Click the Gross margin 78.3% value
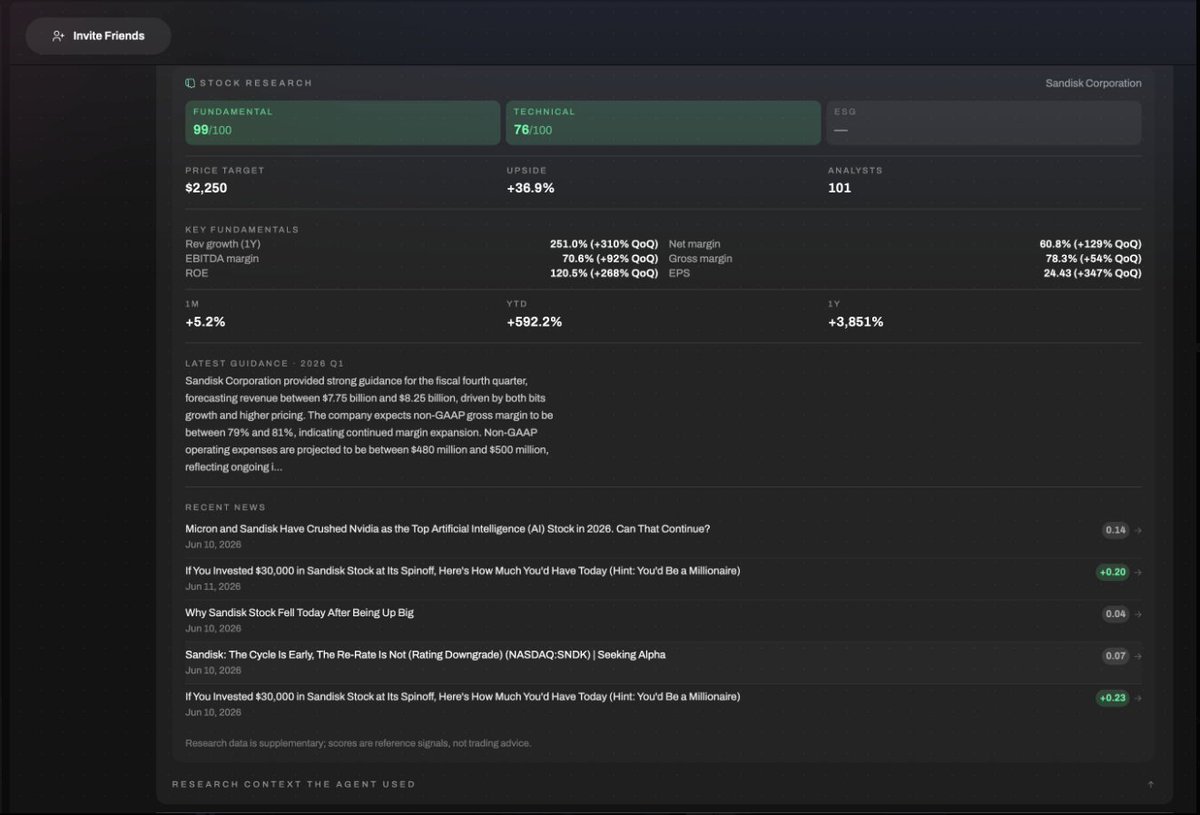This screenshot has width=1200, height=815. point(1093,258)
